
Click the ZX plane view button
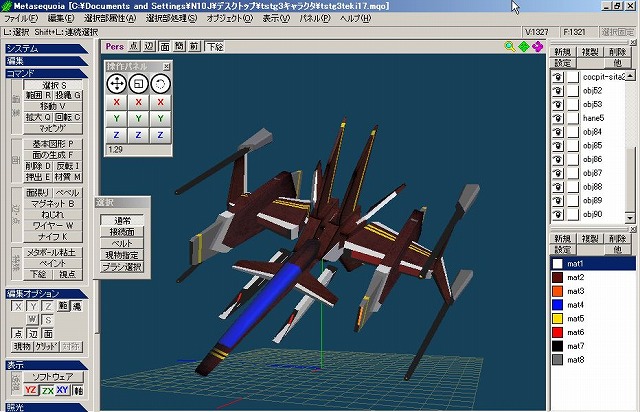pos(47,390)
